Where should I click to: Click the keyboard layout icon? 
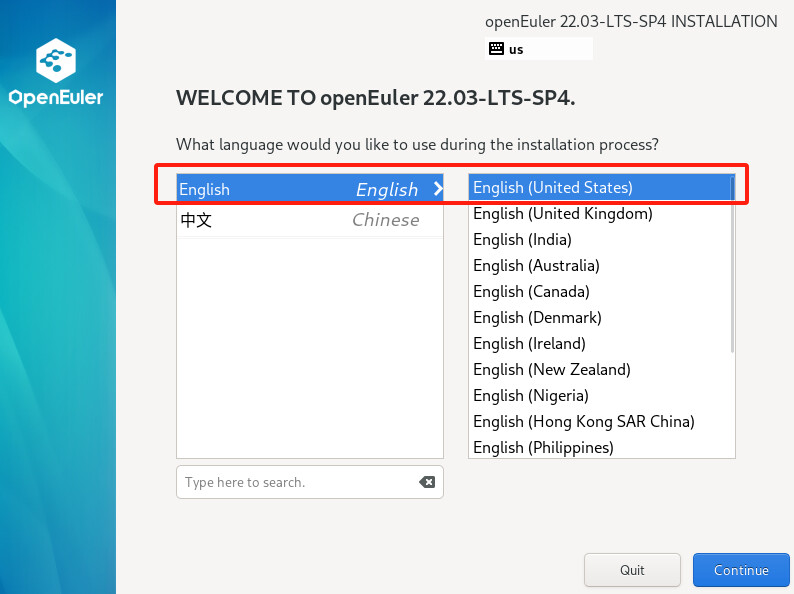pyautogui.click(x=496, y=49)
